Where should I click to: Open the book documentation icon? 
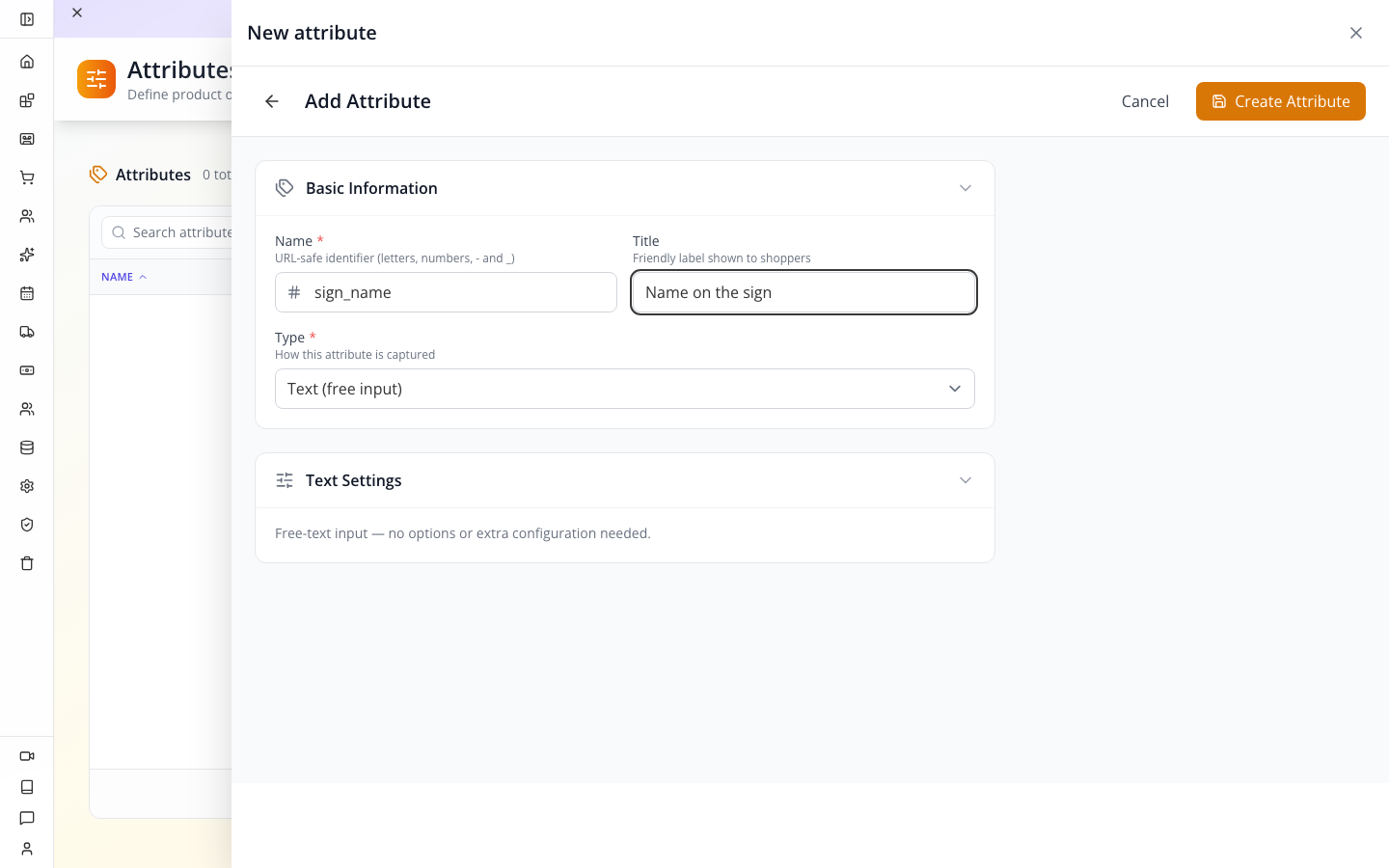27,787
